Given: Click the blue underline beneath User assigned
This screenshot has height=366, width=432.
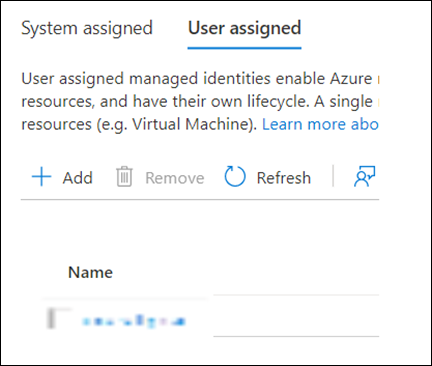Looking at the screenshot, I should (244, 48).
